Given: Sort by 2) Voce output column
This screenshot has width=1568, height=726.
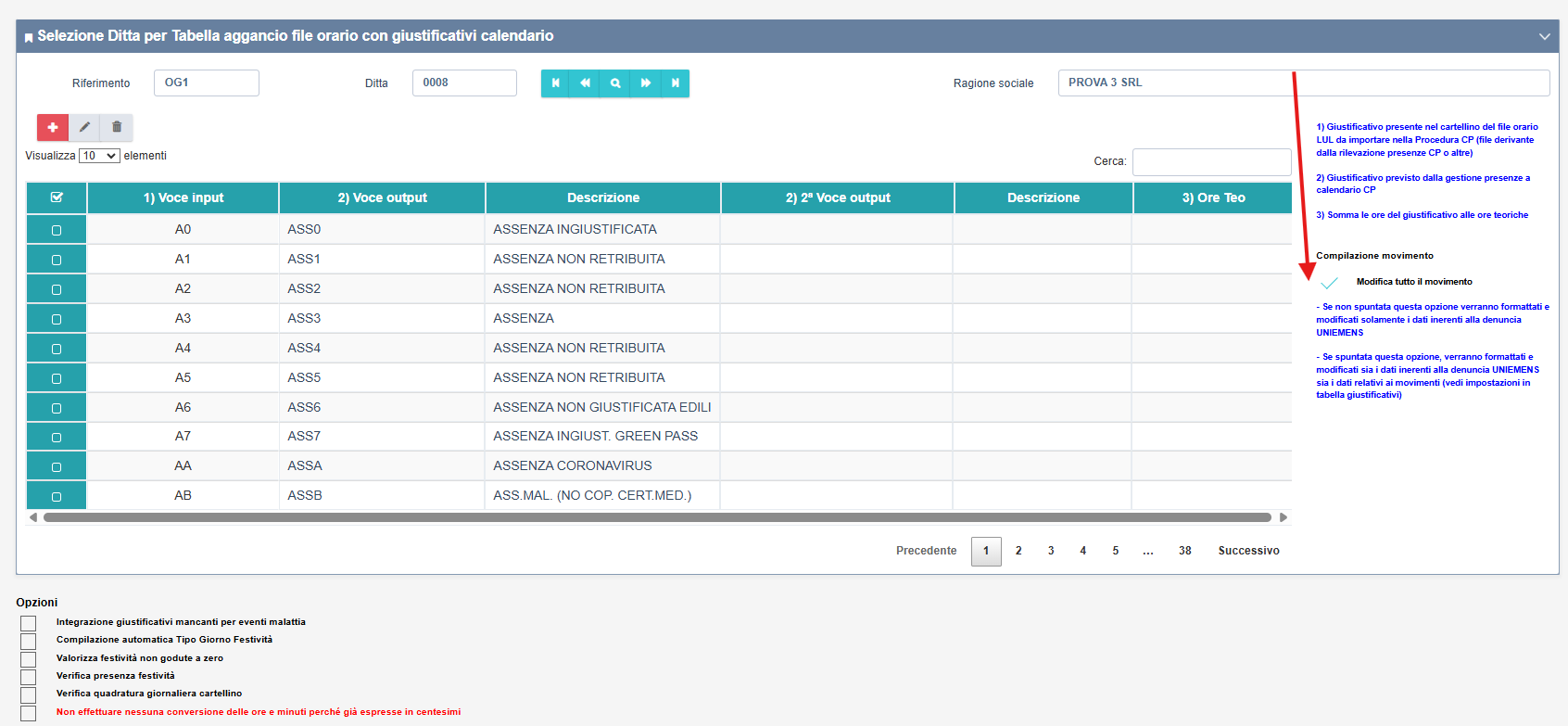Looking at the screenshot, I should click(383, 197).
